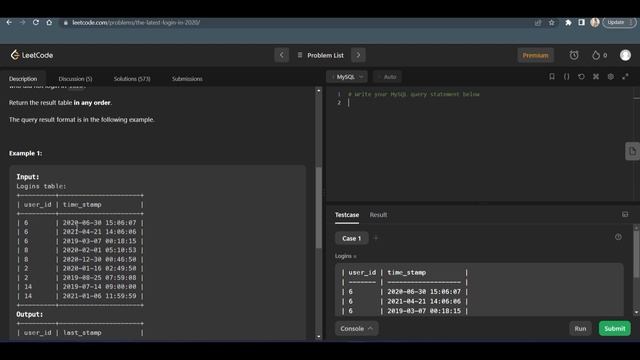Viewport: 640px width, 360px height.
Task: Click the "Example 1:" heading
Action: click(25, 153)
